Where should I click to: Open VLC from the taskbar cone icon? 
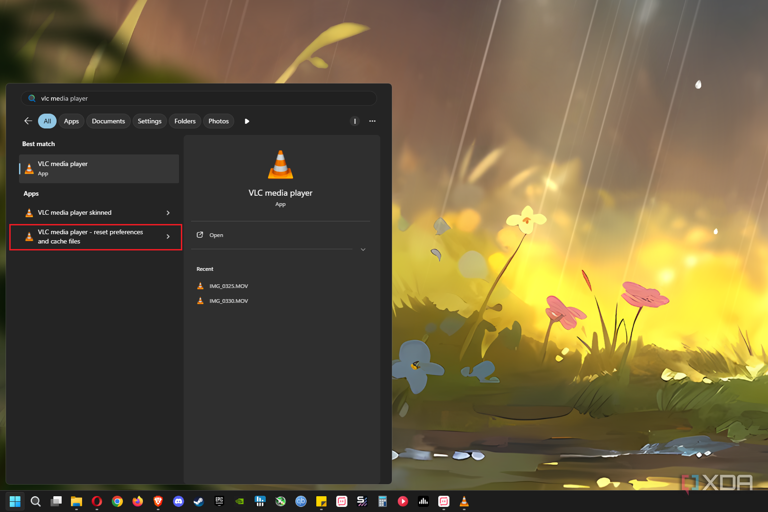click(x=464, y=501)
